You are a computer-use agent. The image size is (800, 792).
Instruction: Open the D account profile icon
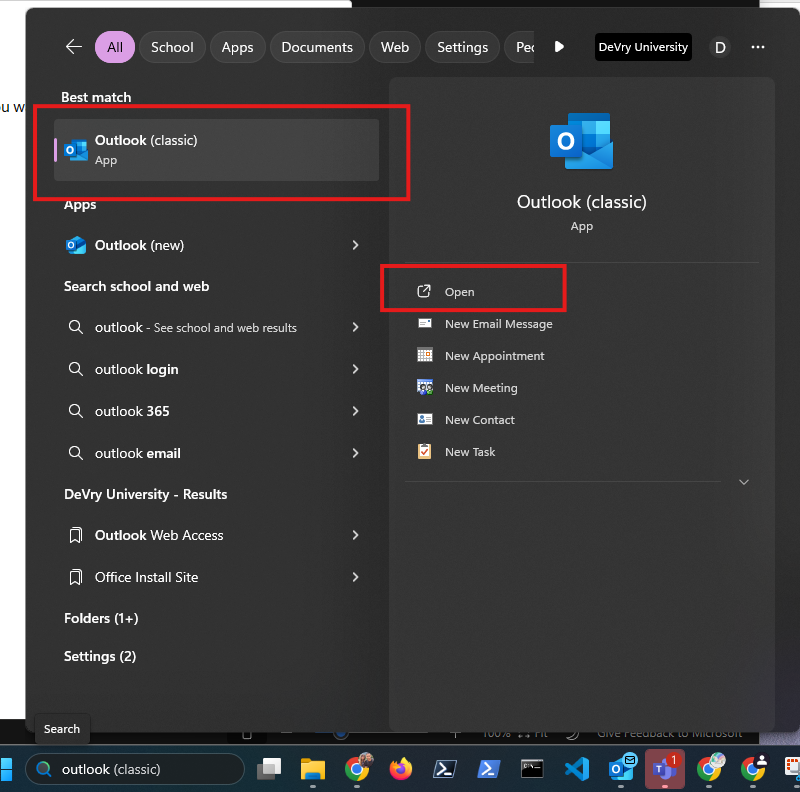click(x=720, y=47)
